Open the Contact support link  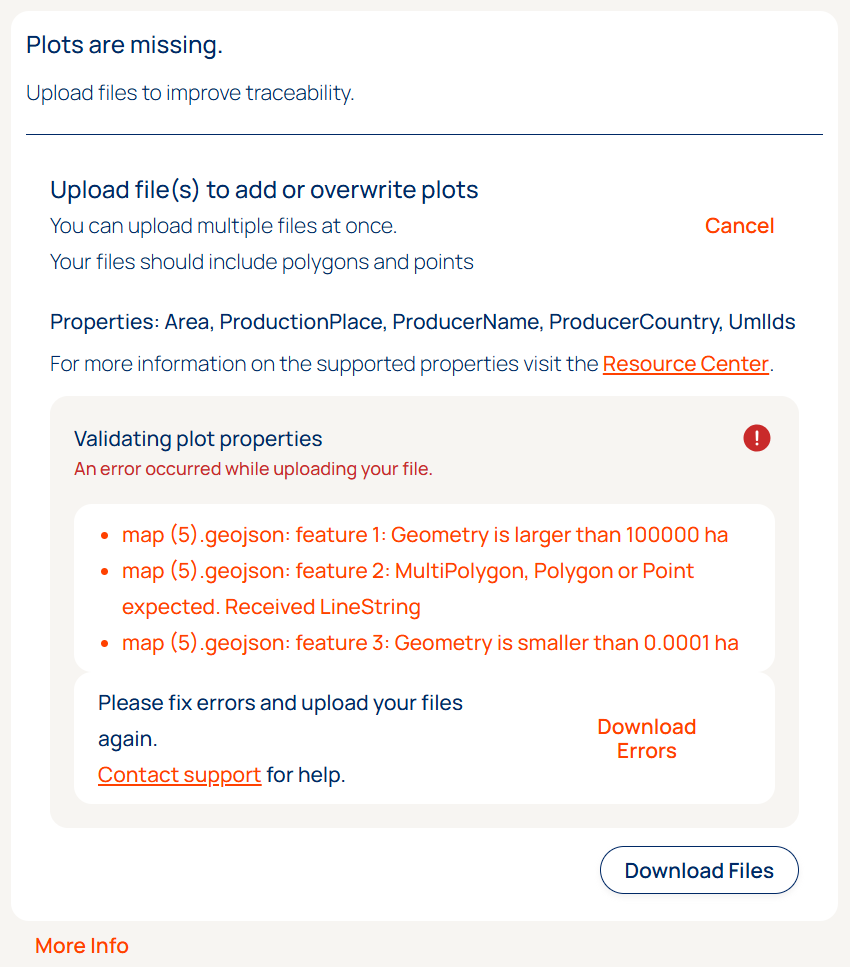pos(180,775)
